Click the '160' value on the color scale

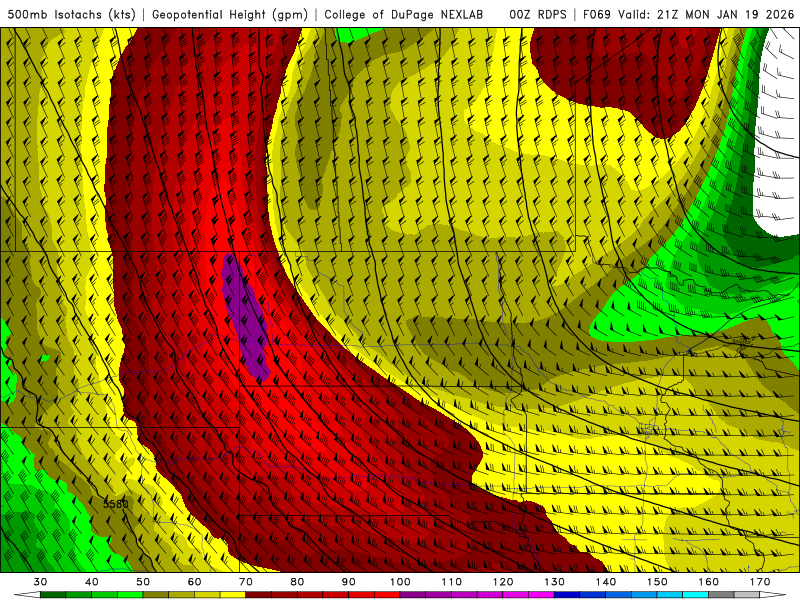click(x=709, y=582)
